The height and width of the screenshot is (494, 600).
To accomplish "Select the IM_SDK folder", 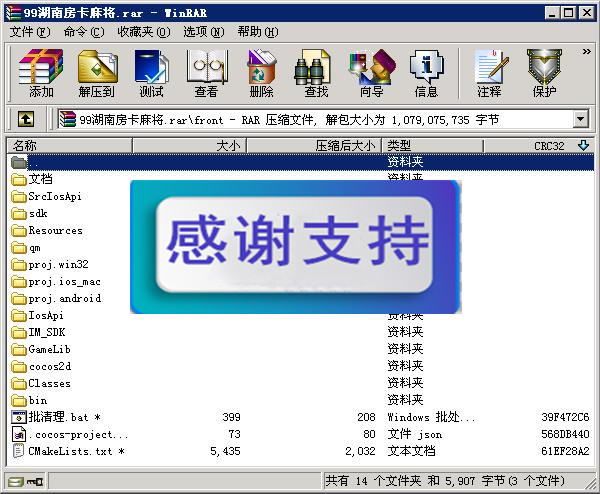I will pos(38,332).
